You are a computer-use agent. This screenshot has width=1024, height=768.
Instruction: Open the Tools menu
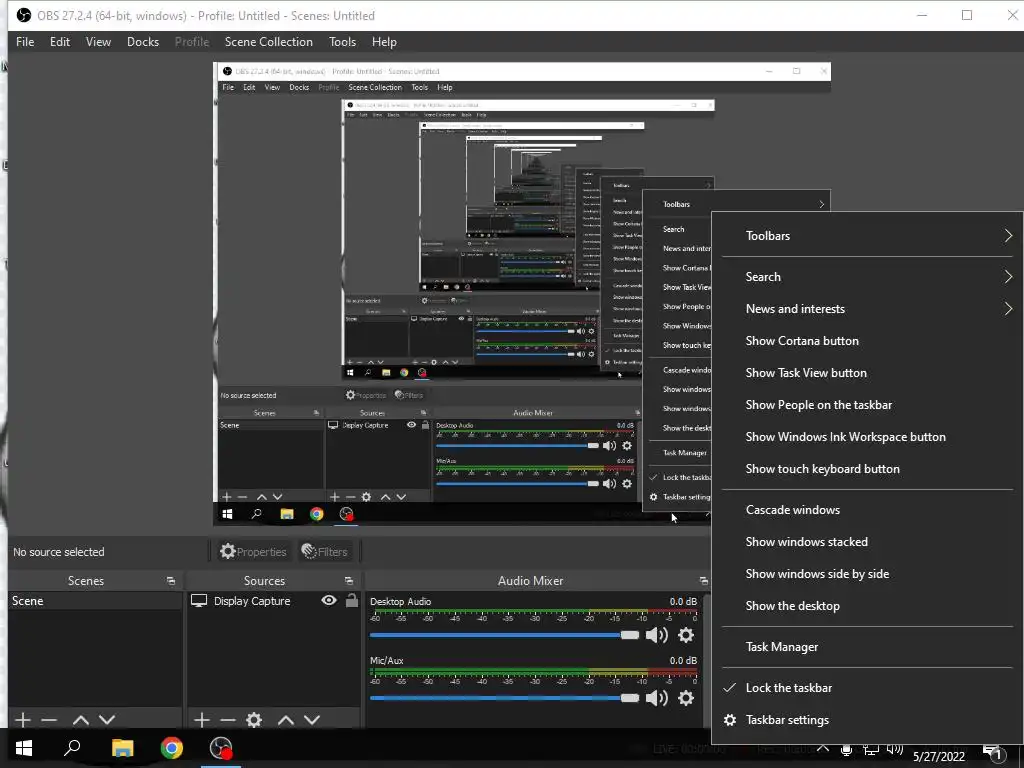pos(342,42)
